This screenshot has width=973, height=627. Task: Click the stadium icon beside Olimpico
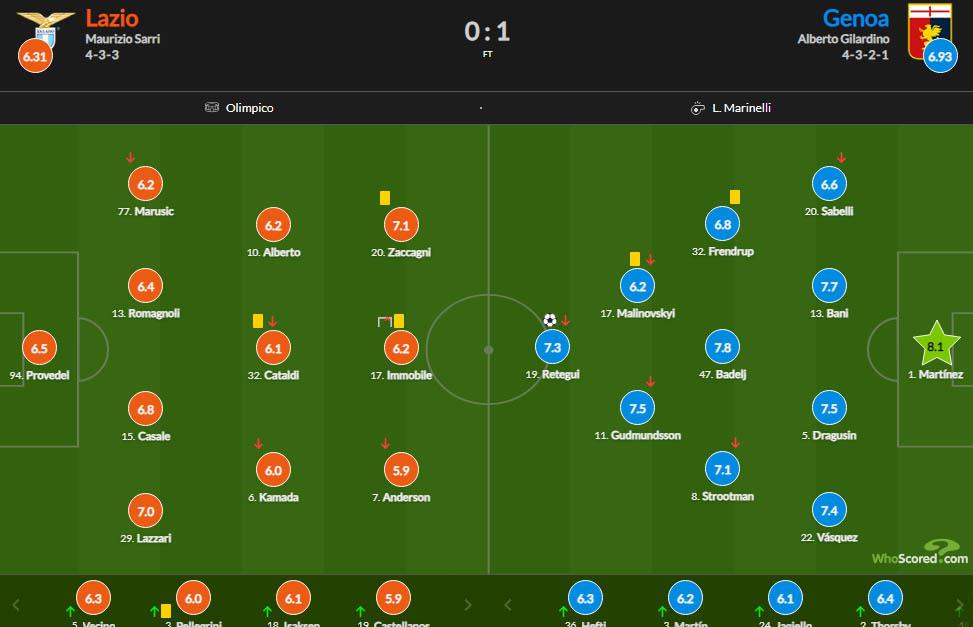click(x=211, y=108)
